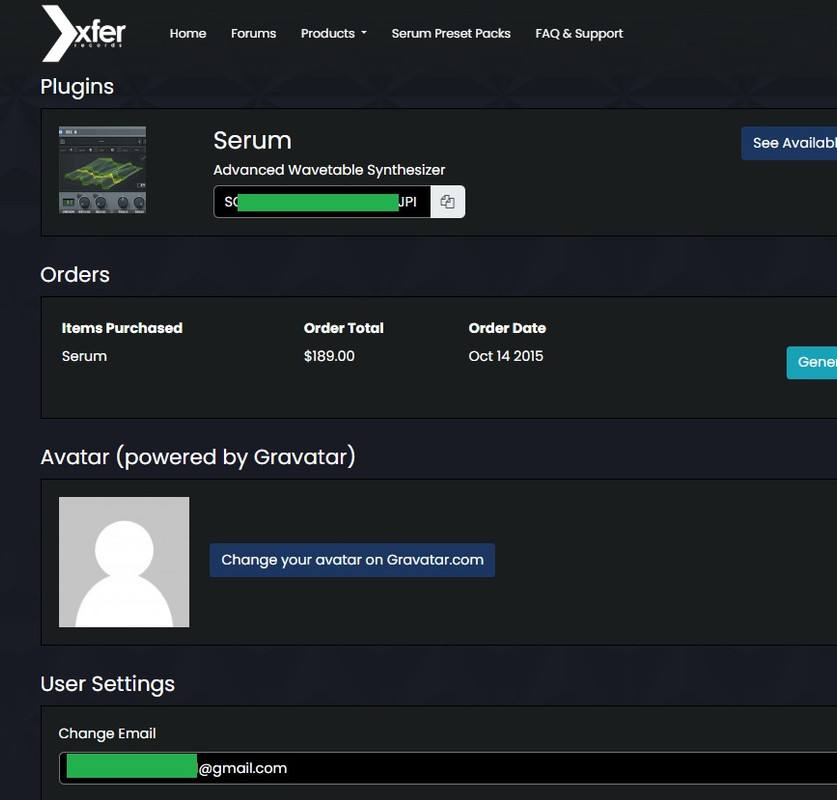Screen dimensions: 837x800
Task: Click the See Available downloads button
Action: pyautogui.click(x=789, y=143)
